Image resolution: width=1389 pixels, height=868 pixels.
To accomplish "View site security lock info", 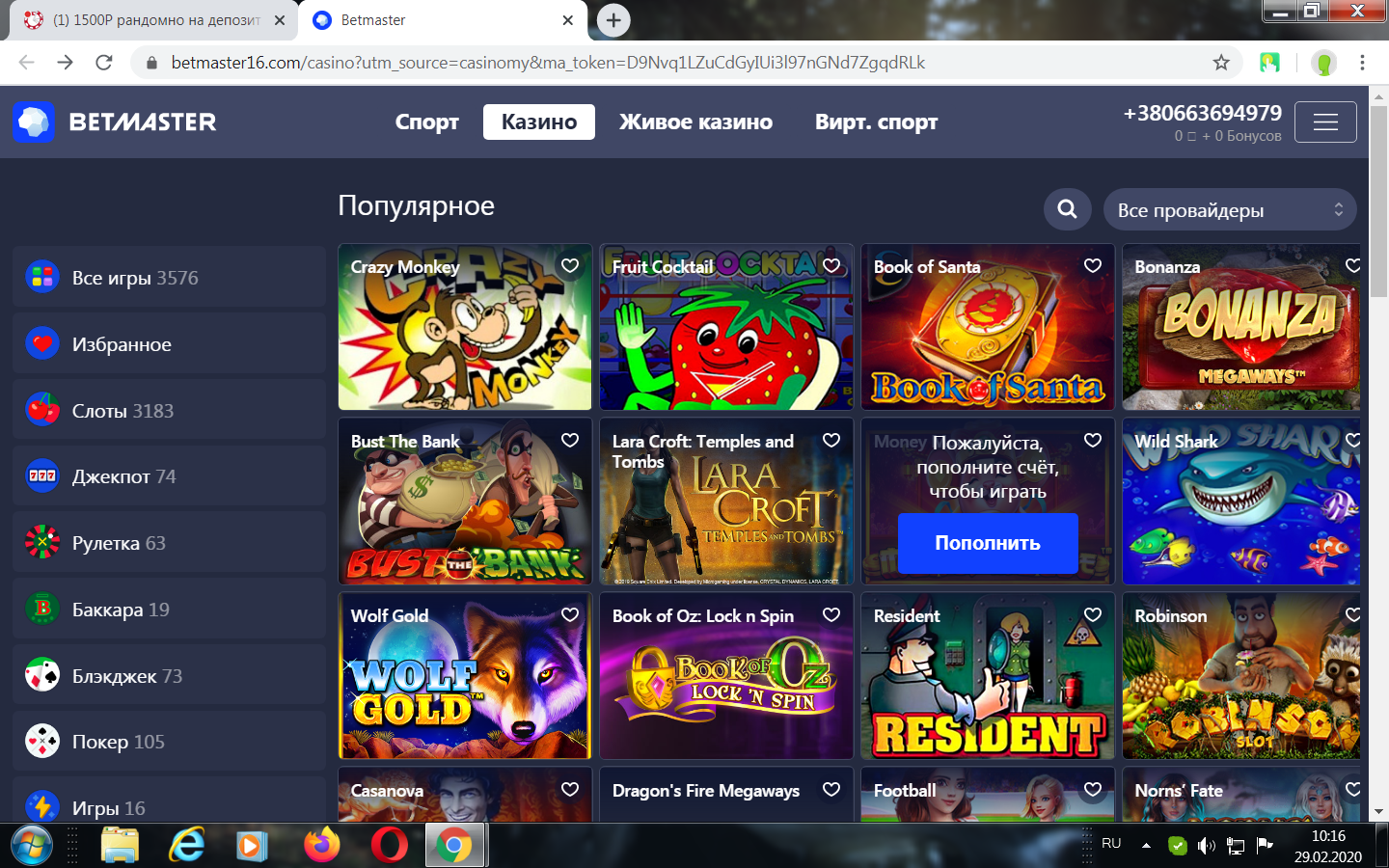I will (x=151, y=63).
